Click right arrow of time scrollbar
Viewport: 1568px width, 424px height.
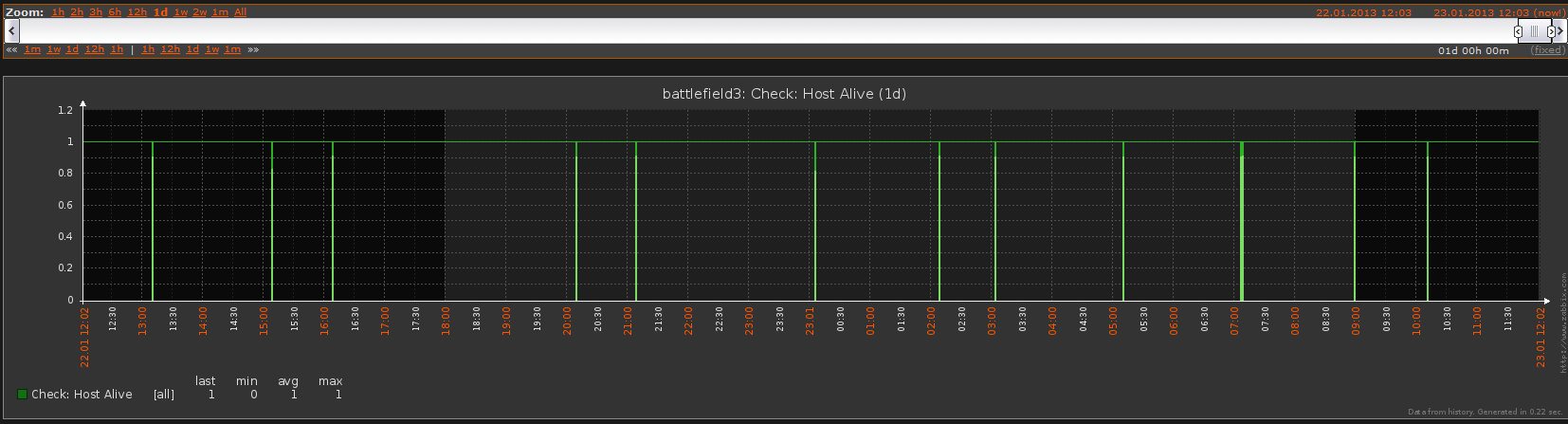pos(1560,31)
